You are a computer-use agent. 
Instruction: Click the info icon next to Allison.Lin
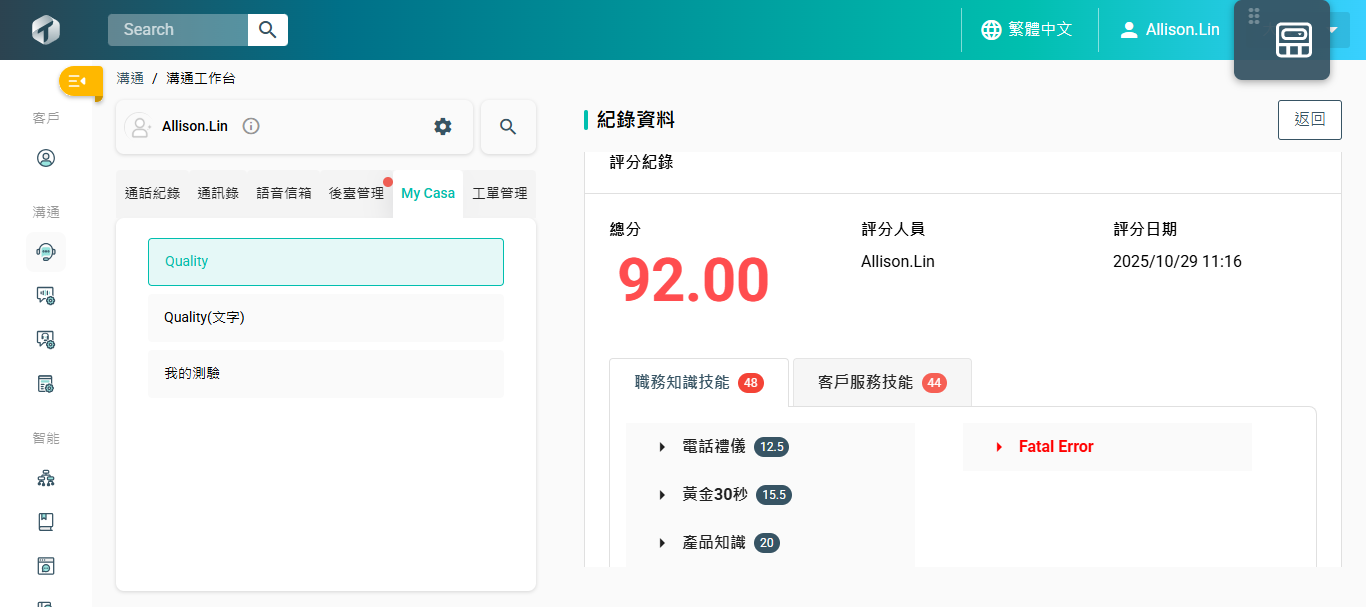click(x=251, y=126)
